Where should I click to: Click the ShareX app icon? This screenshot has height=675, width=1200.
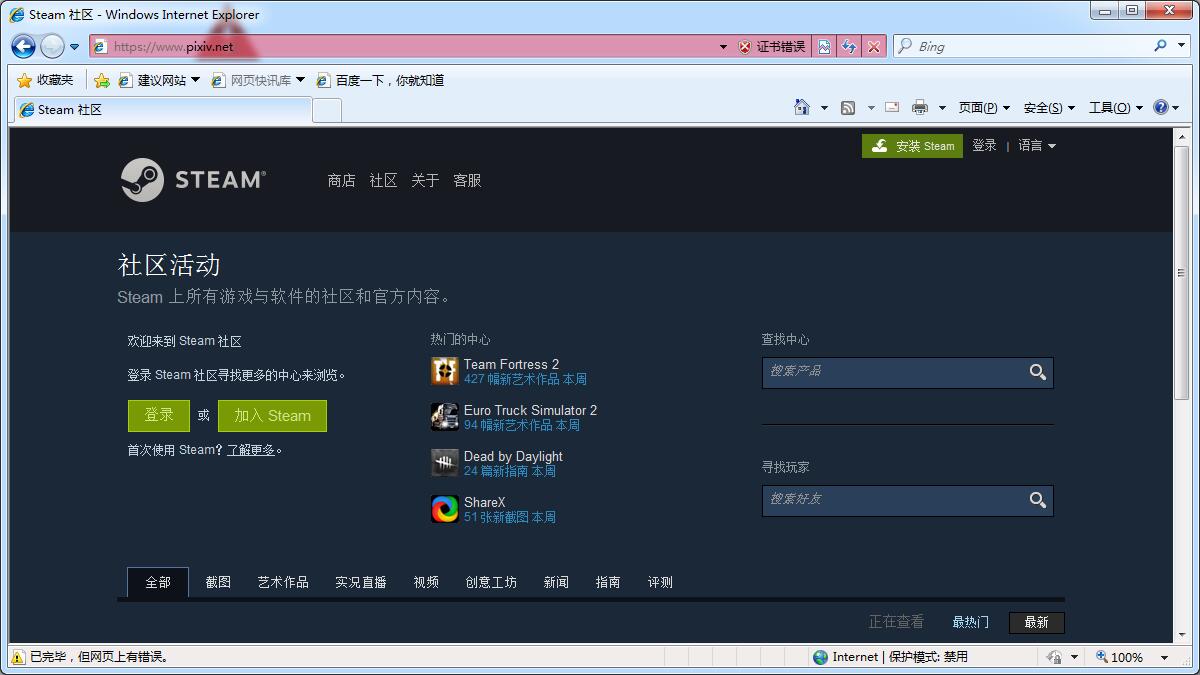[444, 509]
